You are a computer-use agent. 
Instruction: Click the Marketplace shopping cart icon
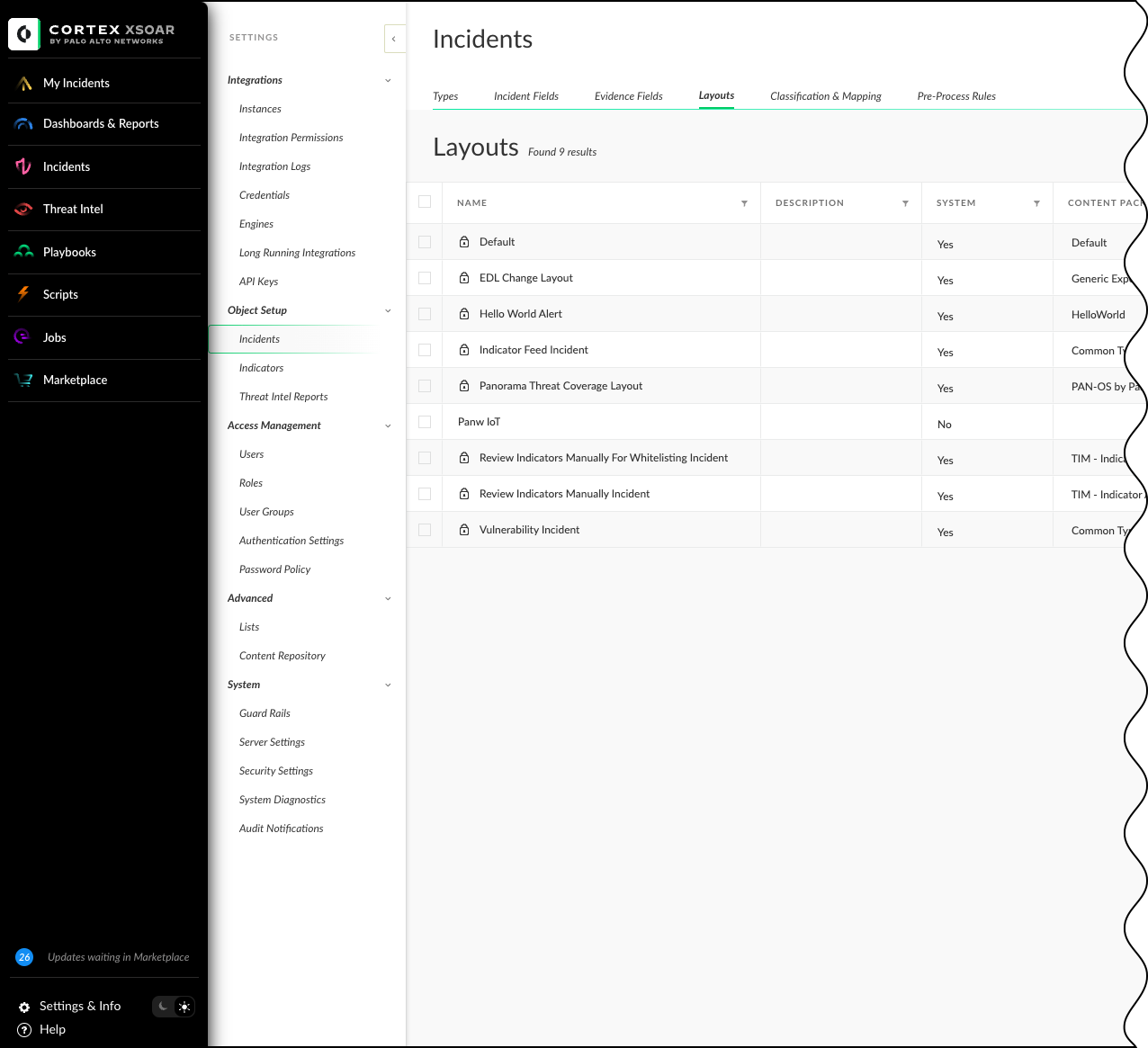click(x=24, y=380)
